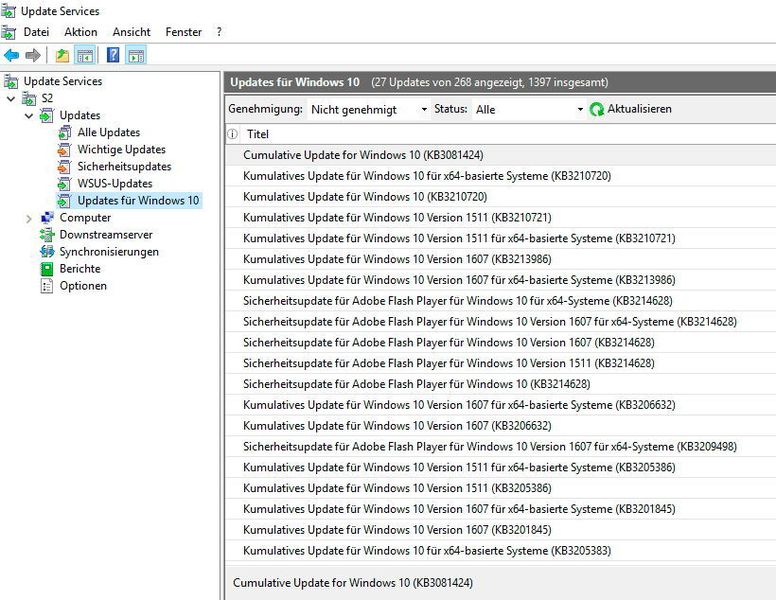Image resolution: width=776 pixels, height=600 pixels.
Task: Open Berichte node
Action: coord(80,269)
